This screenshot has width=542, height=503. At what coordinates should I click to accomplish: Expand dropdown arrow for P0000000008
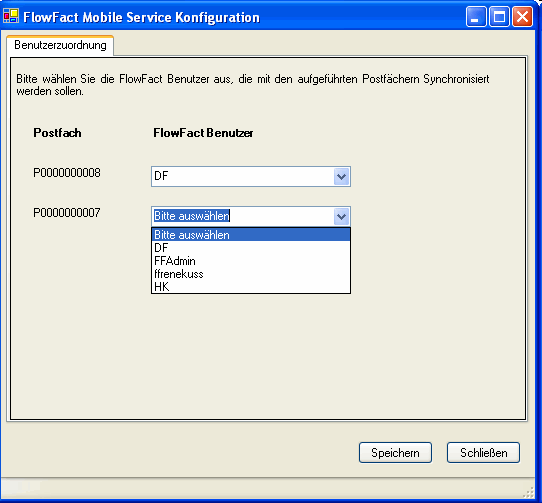coord(342,177)
